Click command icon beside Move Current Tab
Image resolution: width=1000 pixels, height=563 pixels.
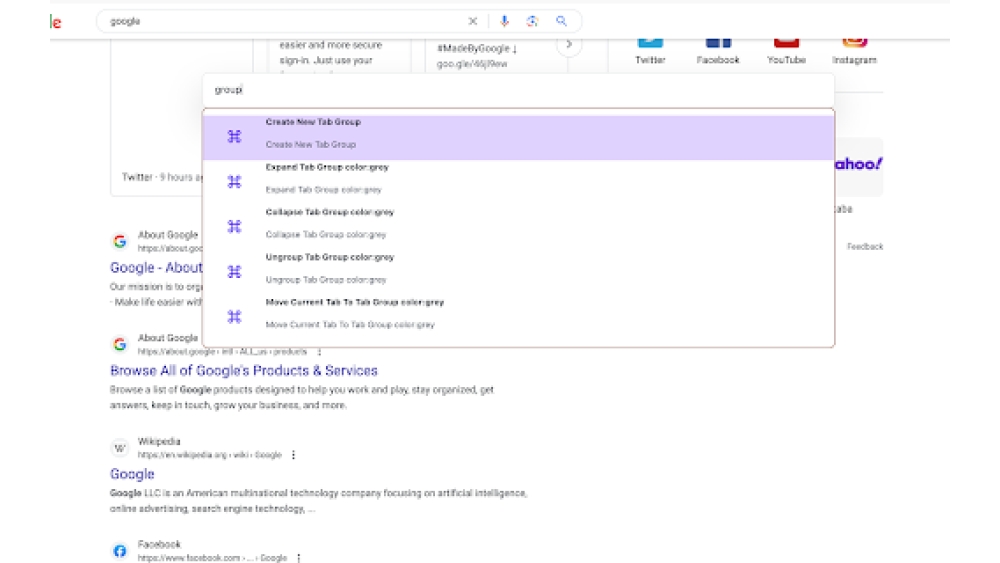tap(235, 317)
